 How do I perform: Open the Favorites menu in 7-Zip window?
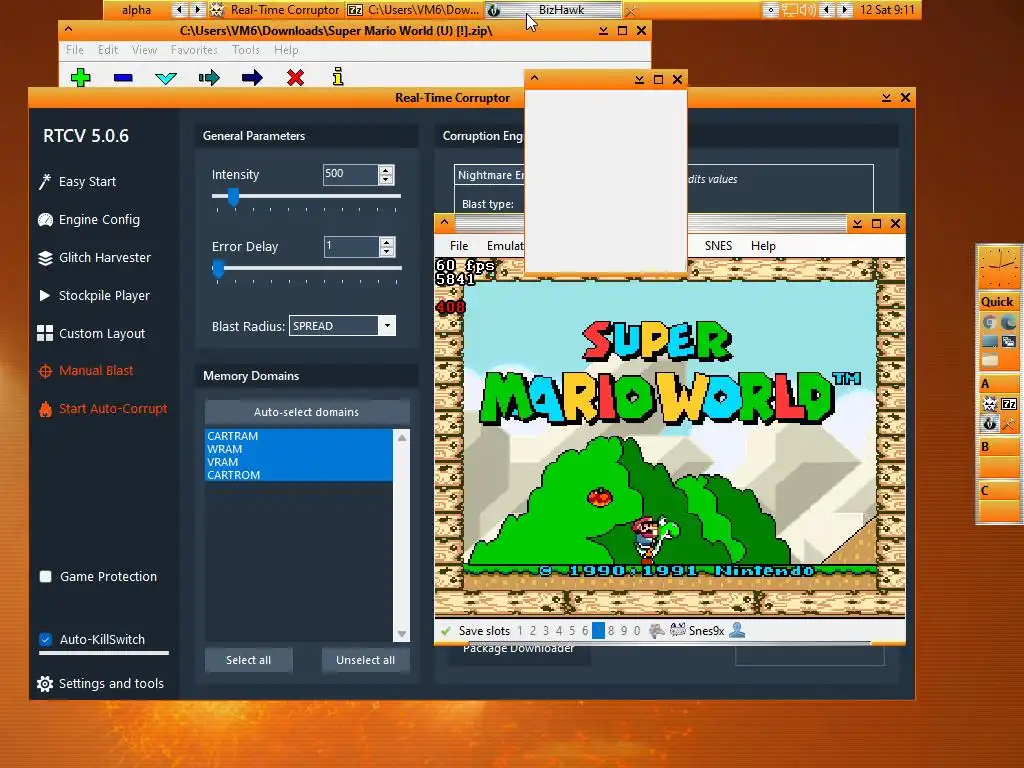(x=194, y=50)
